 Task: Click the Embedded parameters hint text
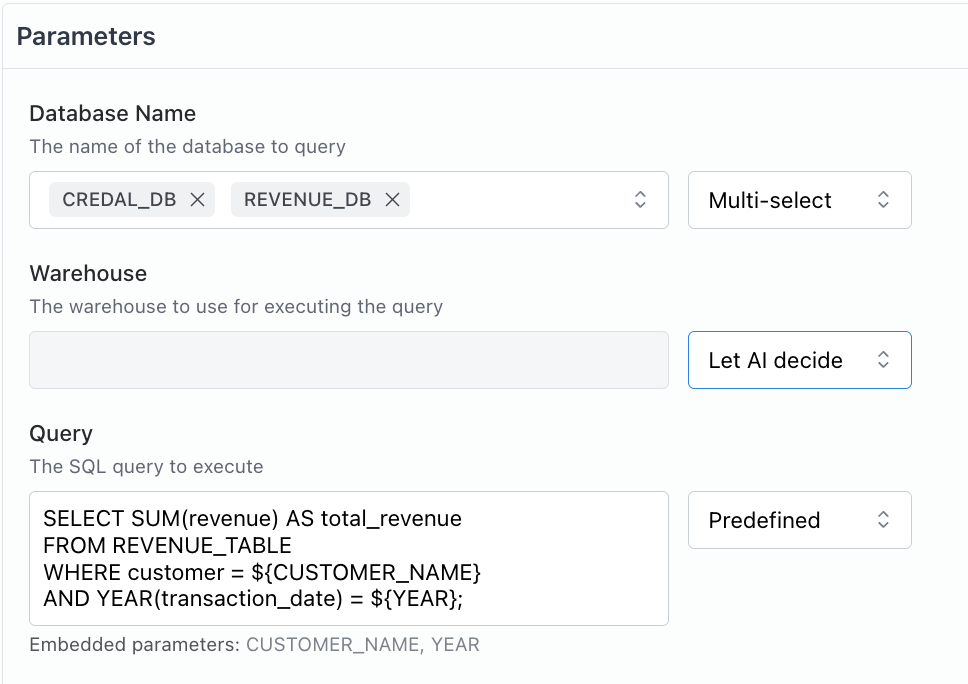254,645
